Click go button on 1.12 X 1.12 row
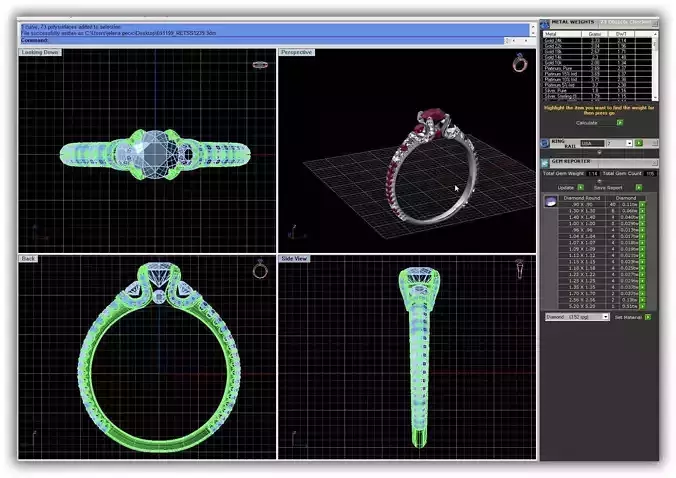 [x=642, y=256]
